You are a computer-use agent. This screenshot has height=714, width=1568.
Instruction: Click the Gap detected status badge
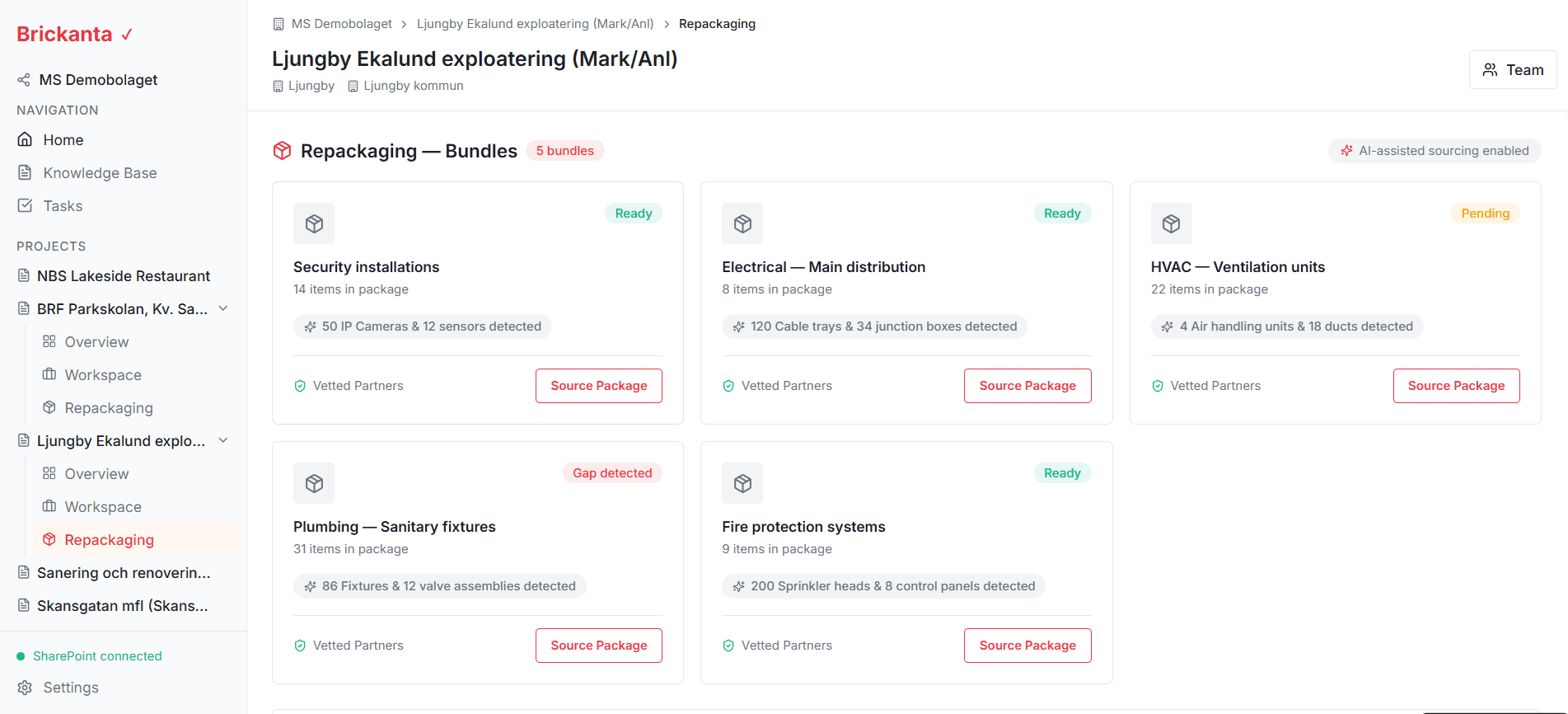[612, 473]
